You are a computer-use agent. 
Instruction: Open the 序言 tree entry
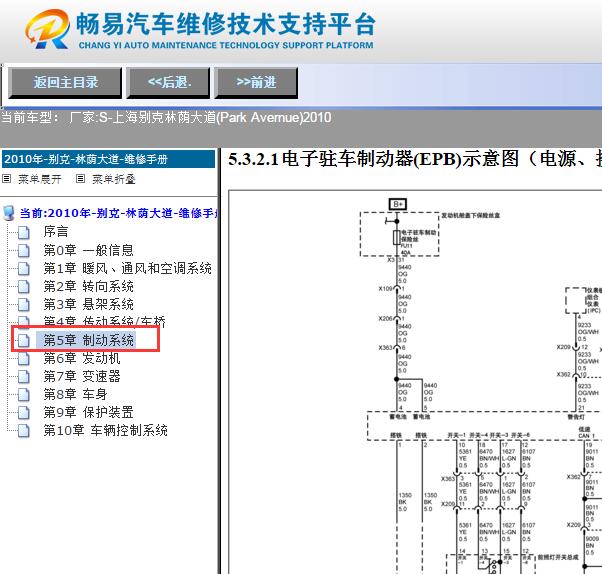coord(56,232)
